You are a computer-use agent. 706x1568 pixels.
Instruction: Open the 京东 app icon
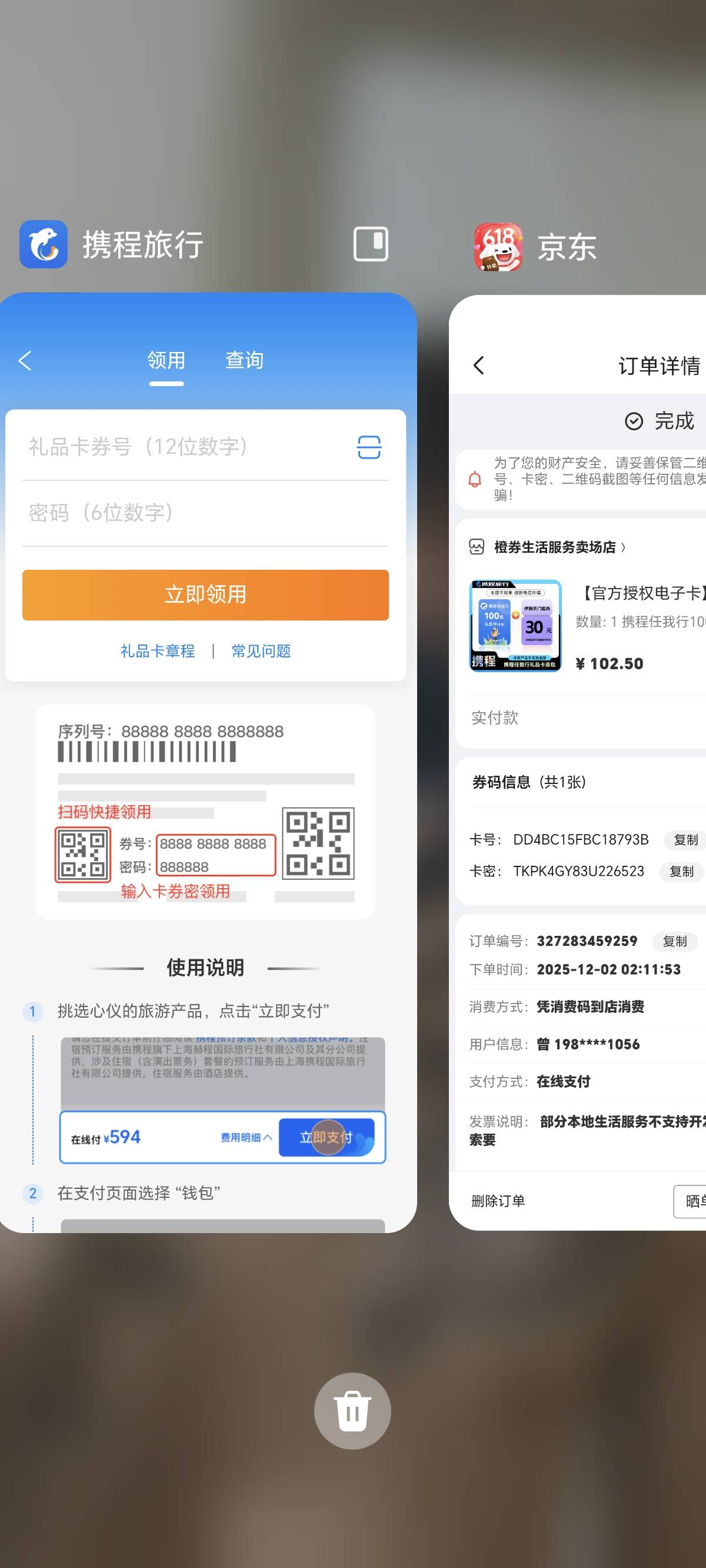[498, 247]
